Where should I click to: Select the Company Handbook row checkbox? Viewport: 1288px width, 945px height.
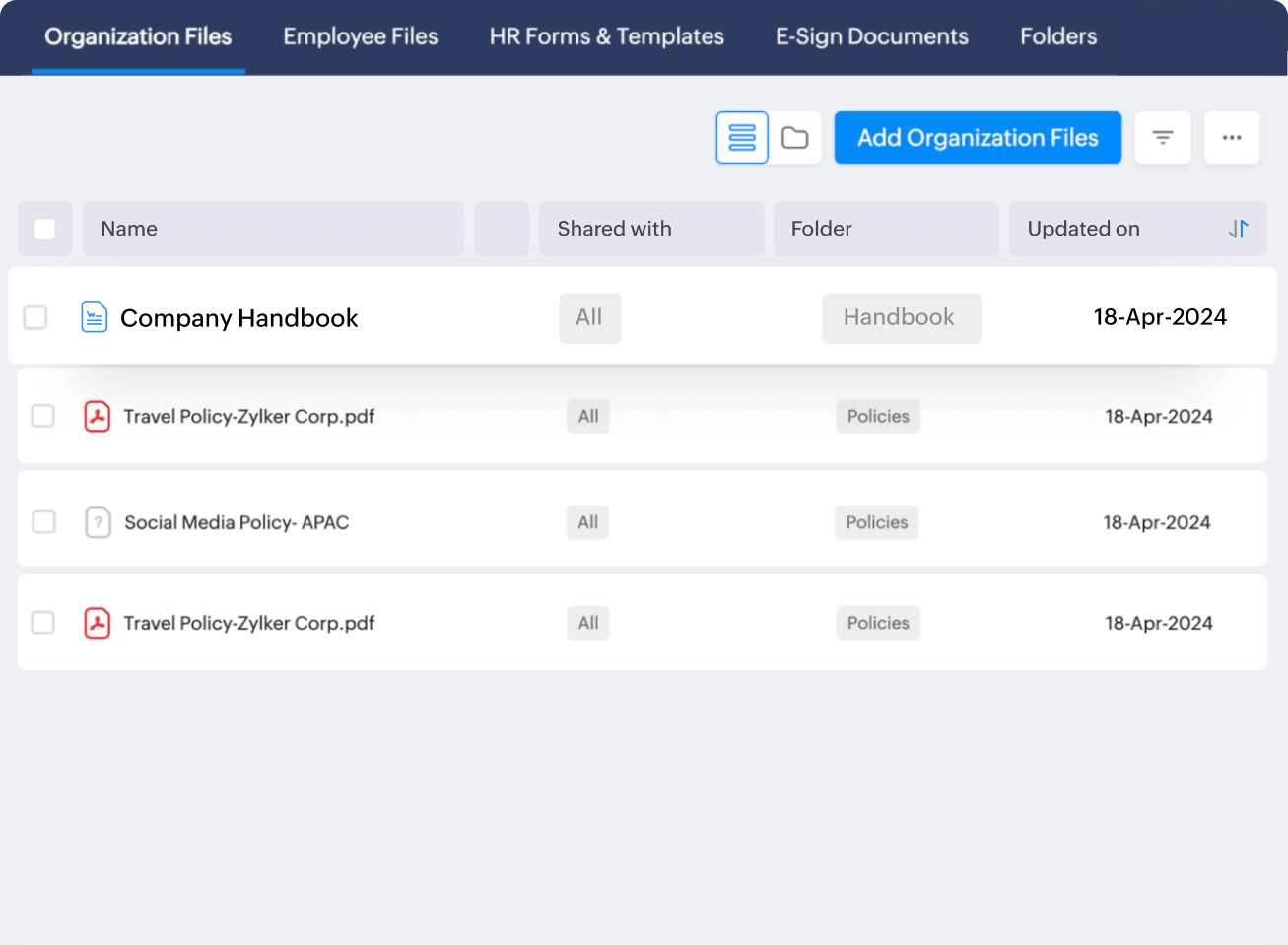point(35,317)
